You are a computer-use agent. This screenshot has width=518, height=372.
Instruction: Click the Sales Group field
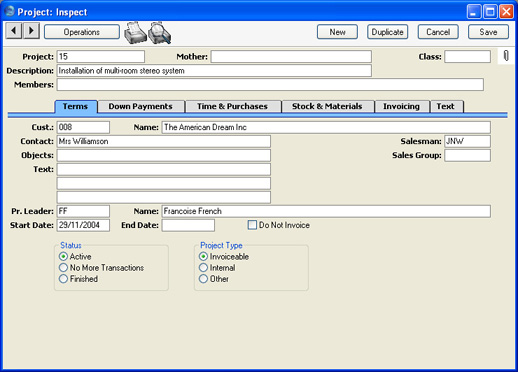click(467, 155)
